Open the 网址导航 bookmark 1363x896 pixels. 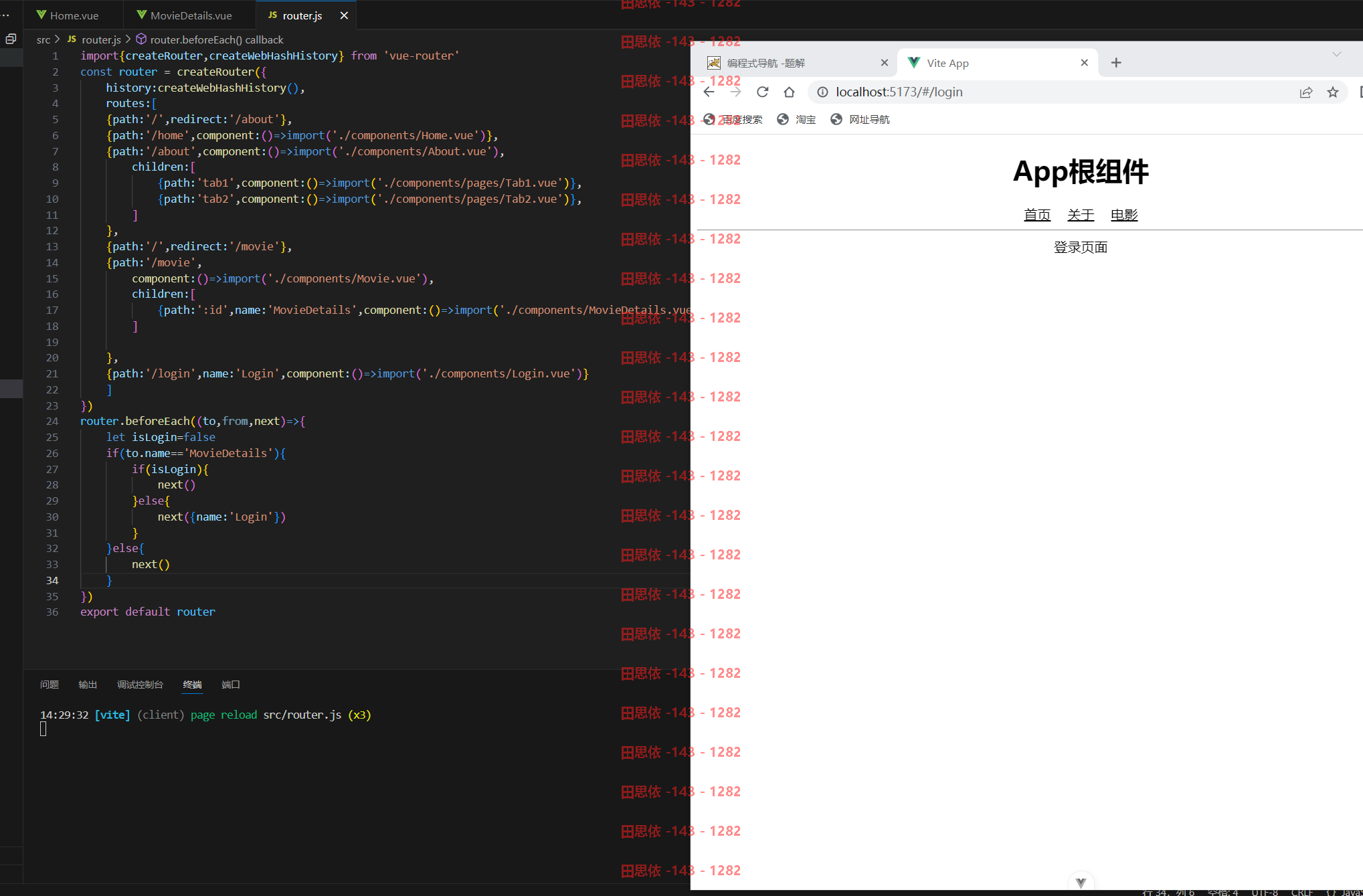point(860,119)
